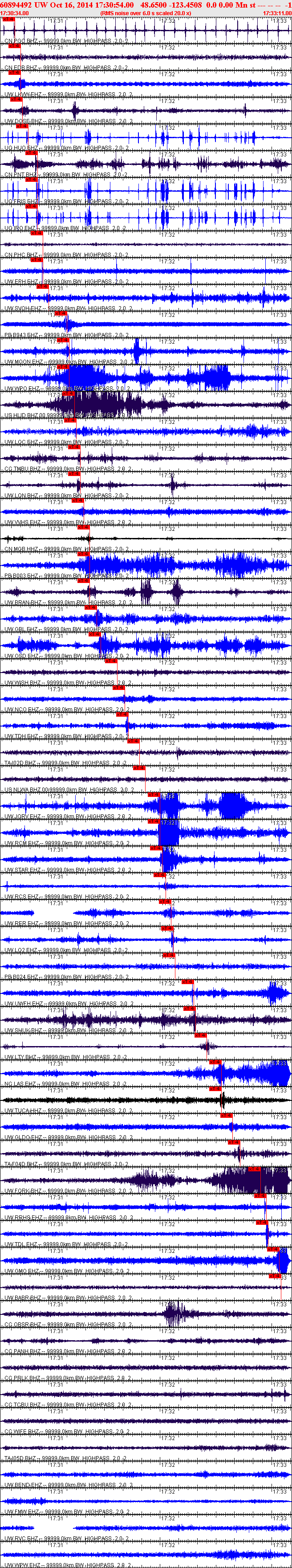Select the UW RVC EHZ trace label
292x1568 pixels.
point(67,1539)
